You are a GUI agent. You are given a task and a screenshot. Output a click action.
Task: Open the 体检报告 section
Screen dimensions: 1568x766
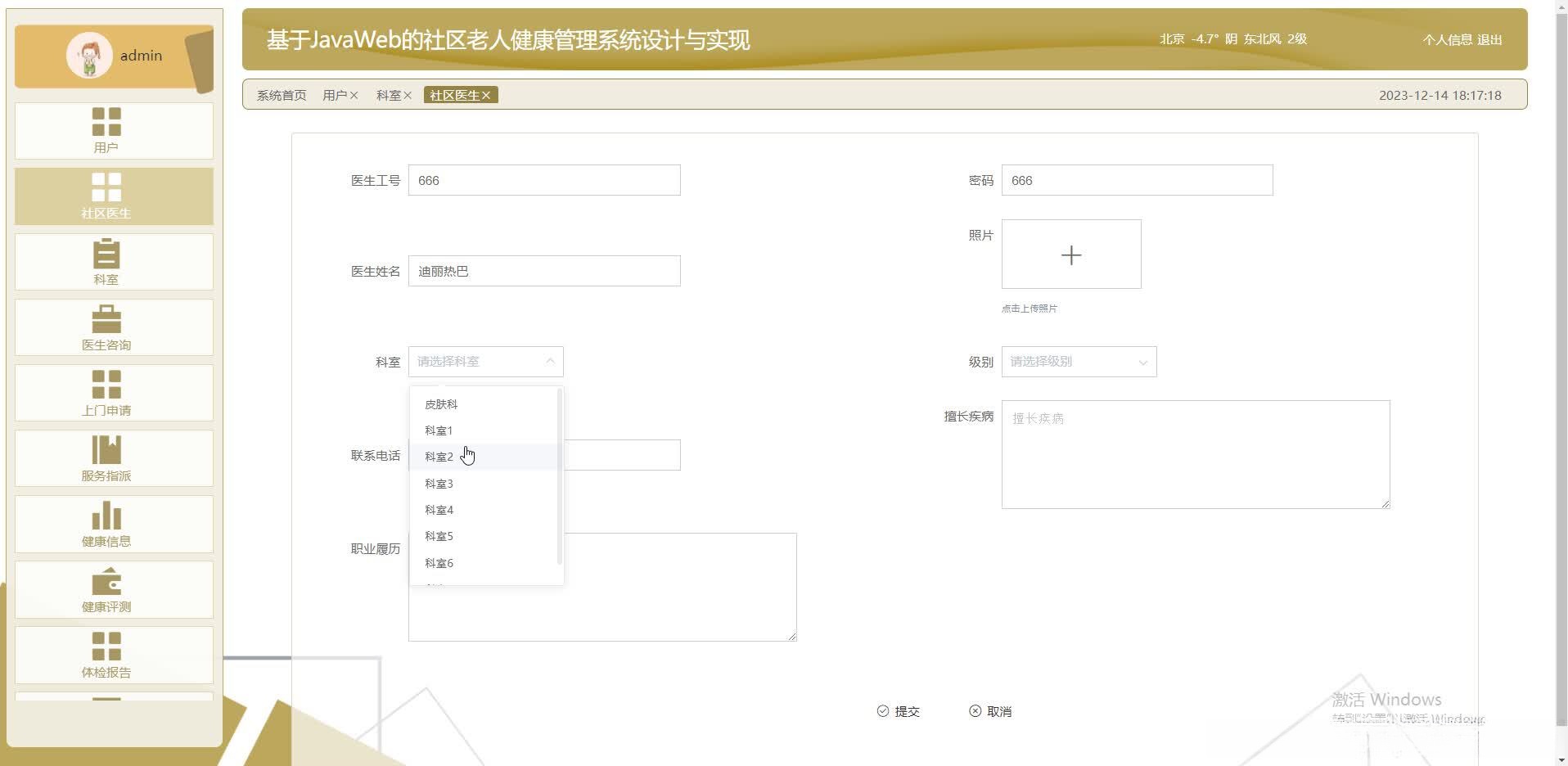tap(114, 655)
